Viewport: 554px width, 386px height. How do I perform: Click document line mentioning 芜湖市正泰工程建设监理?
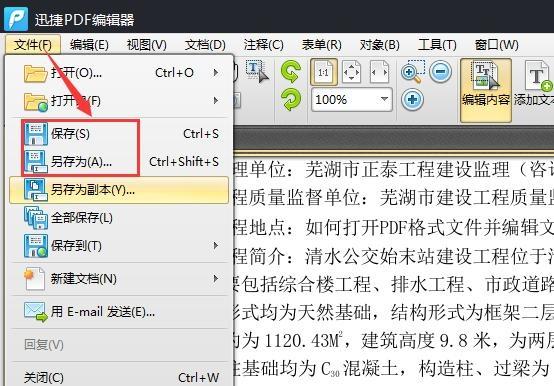[x=394, y=170]
